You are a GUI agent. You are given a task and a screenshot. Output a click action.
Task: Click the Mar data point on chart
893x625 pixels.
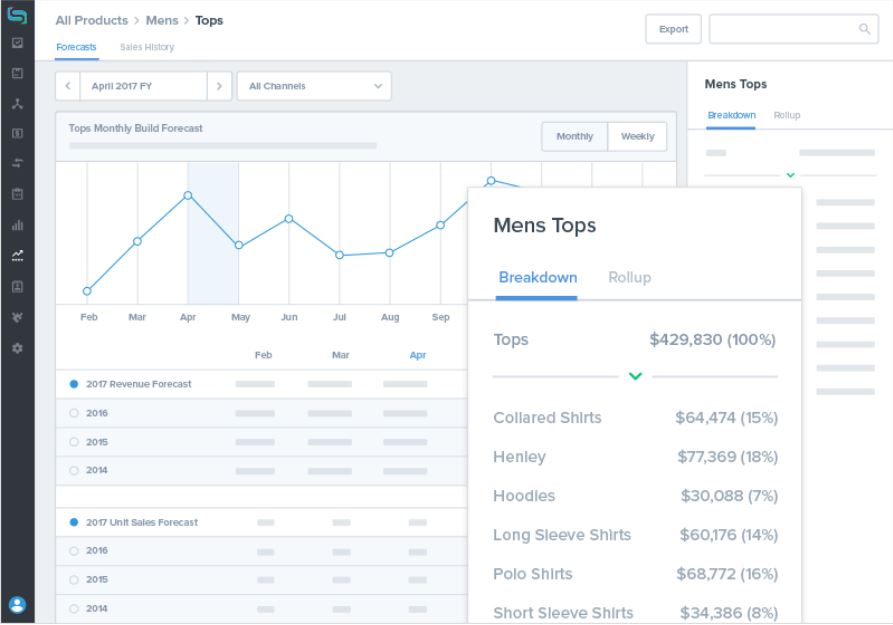tap(137, 242)
